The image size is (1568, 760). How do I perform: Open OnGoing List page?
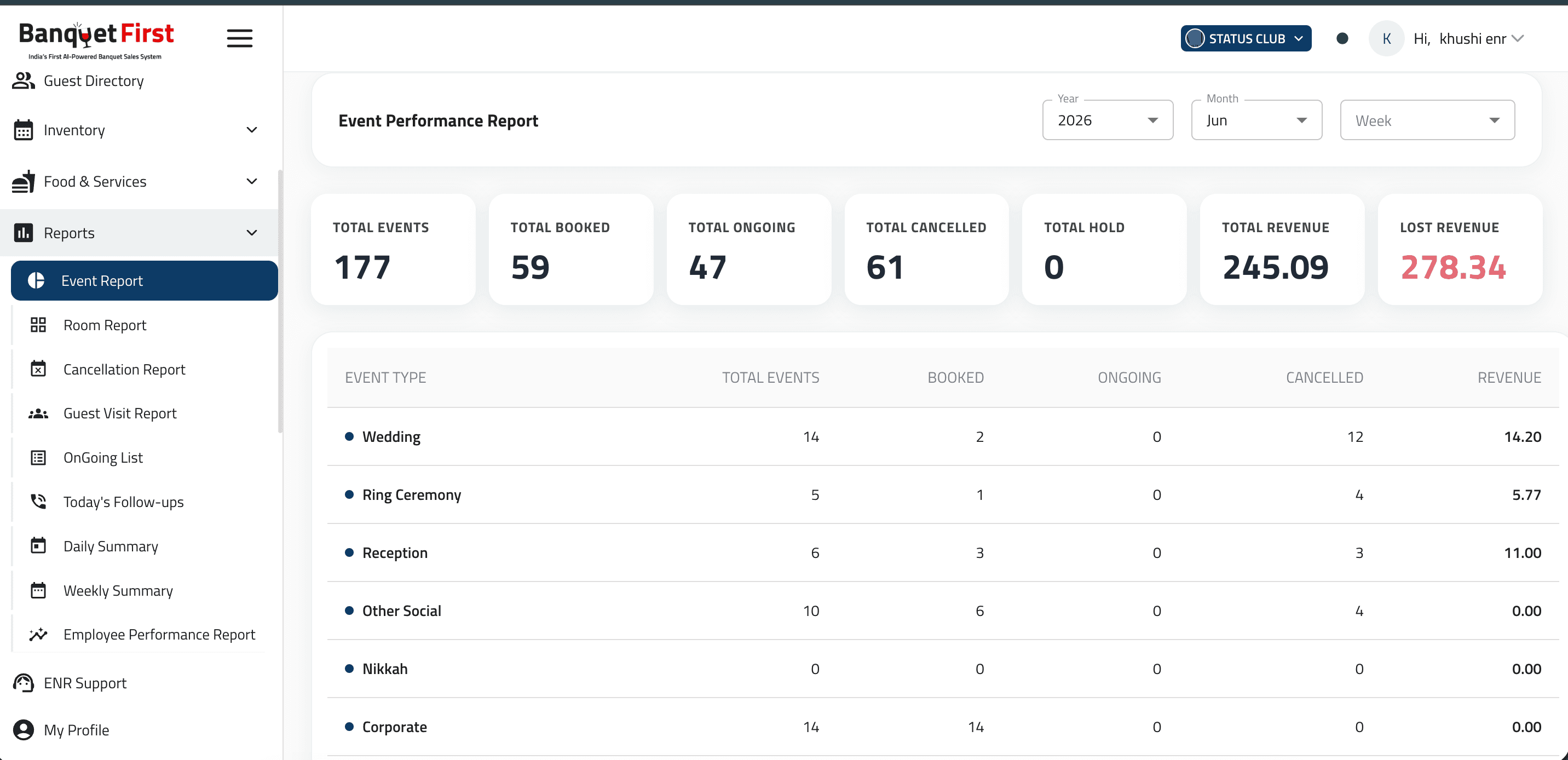tap(144, 457)
